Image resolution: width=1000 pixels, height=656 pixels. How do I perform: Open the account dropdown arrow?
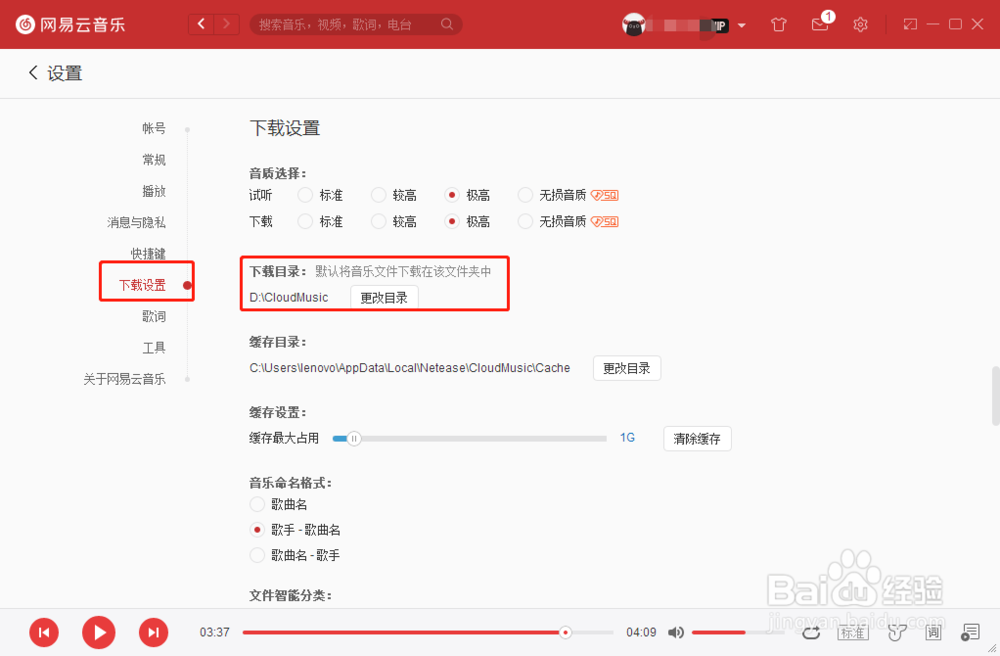coord(742,24)
